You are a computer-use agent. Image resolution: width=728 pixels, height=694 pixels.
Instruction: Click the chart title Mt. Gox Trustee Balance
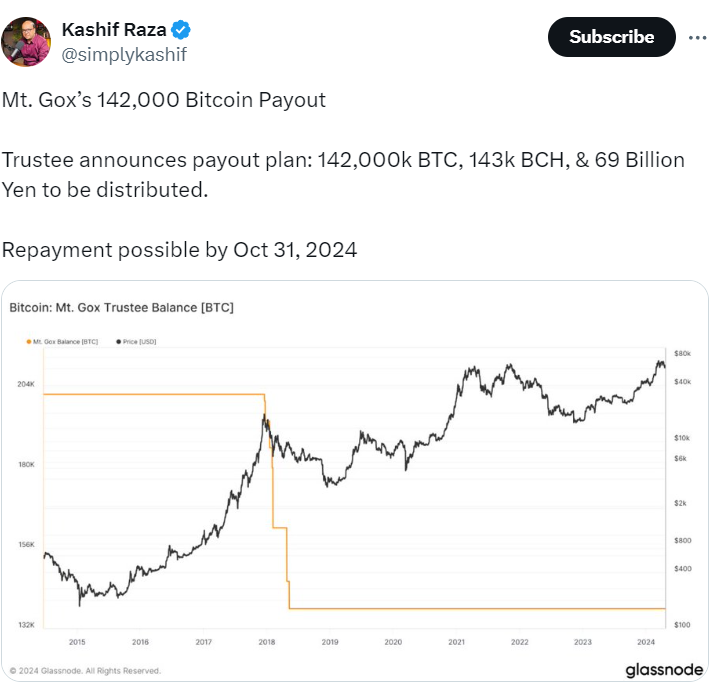pyautogui.click(x=121, y=308)
